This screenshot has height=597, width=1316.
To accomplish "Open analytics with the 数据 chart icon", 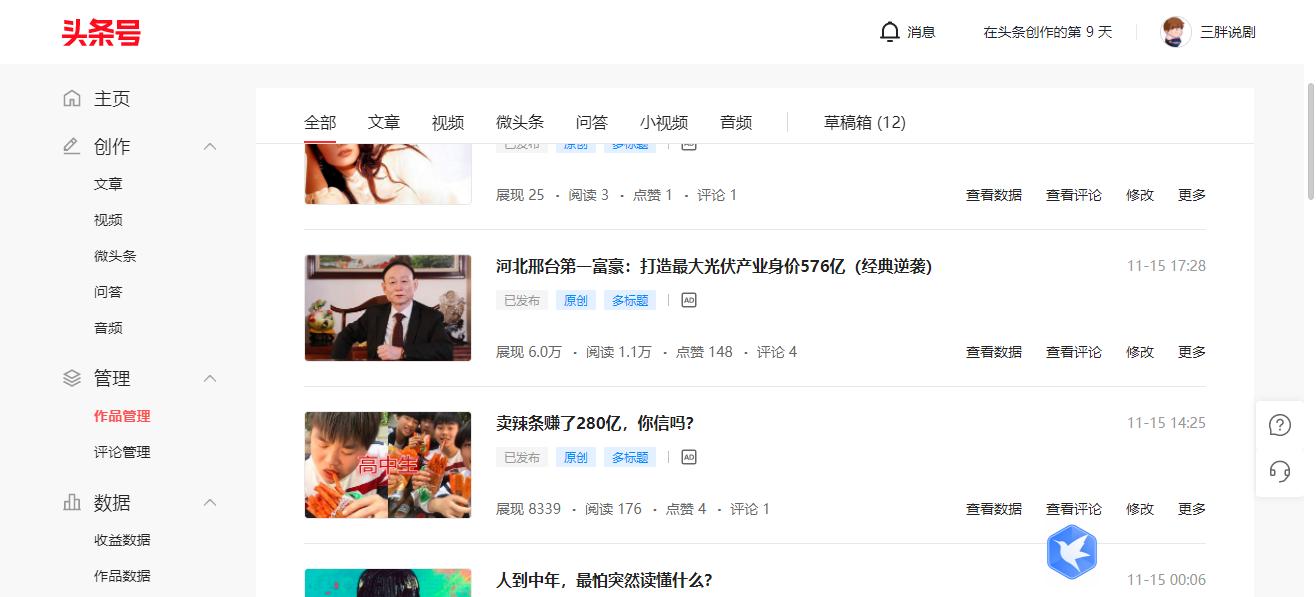I will (x=70, y=501).
